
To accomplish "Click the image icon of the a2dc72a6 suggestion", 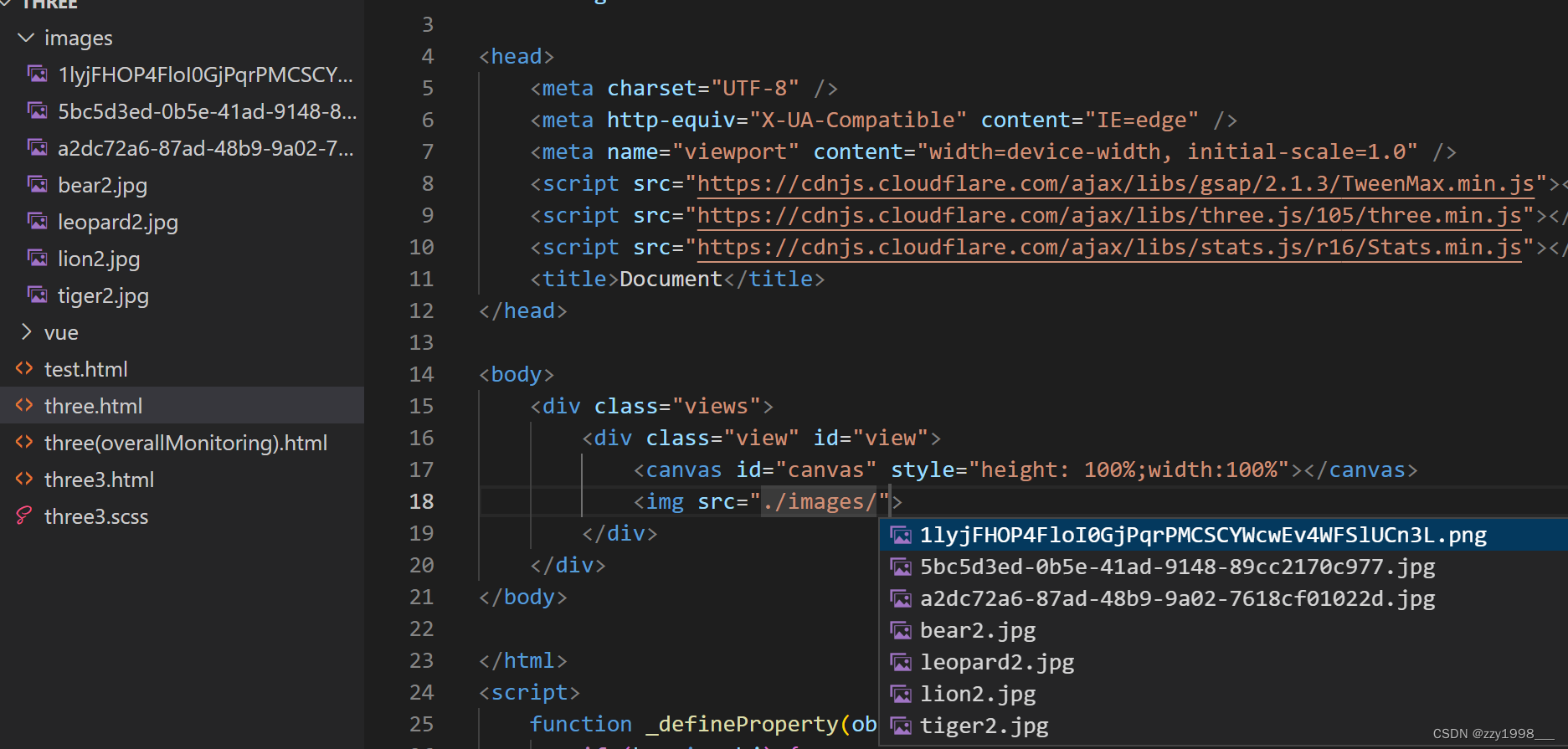I will tap(901, 598).
